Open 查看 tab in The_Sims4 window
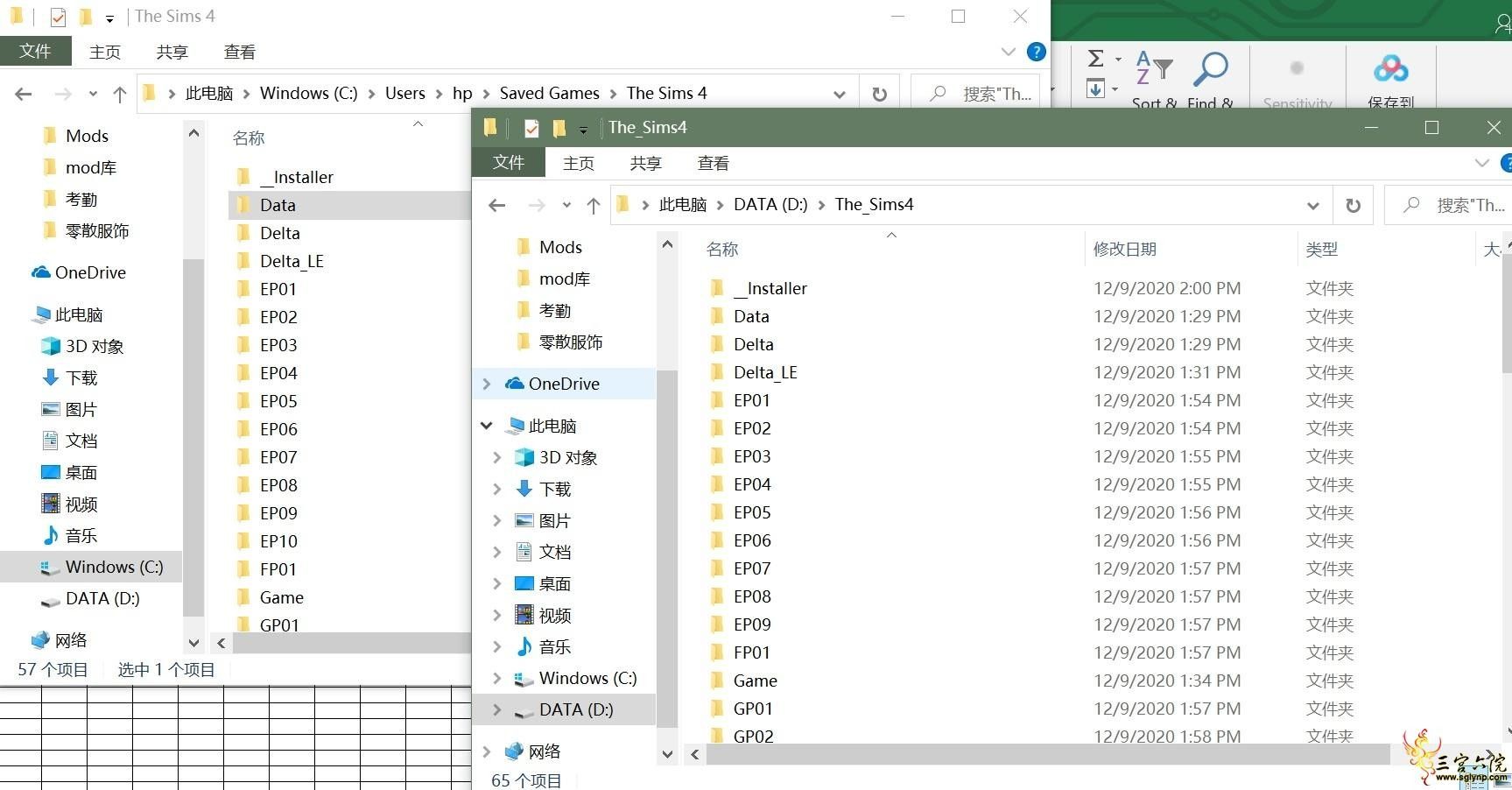 pos(713,163)
